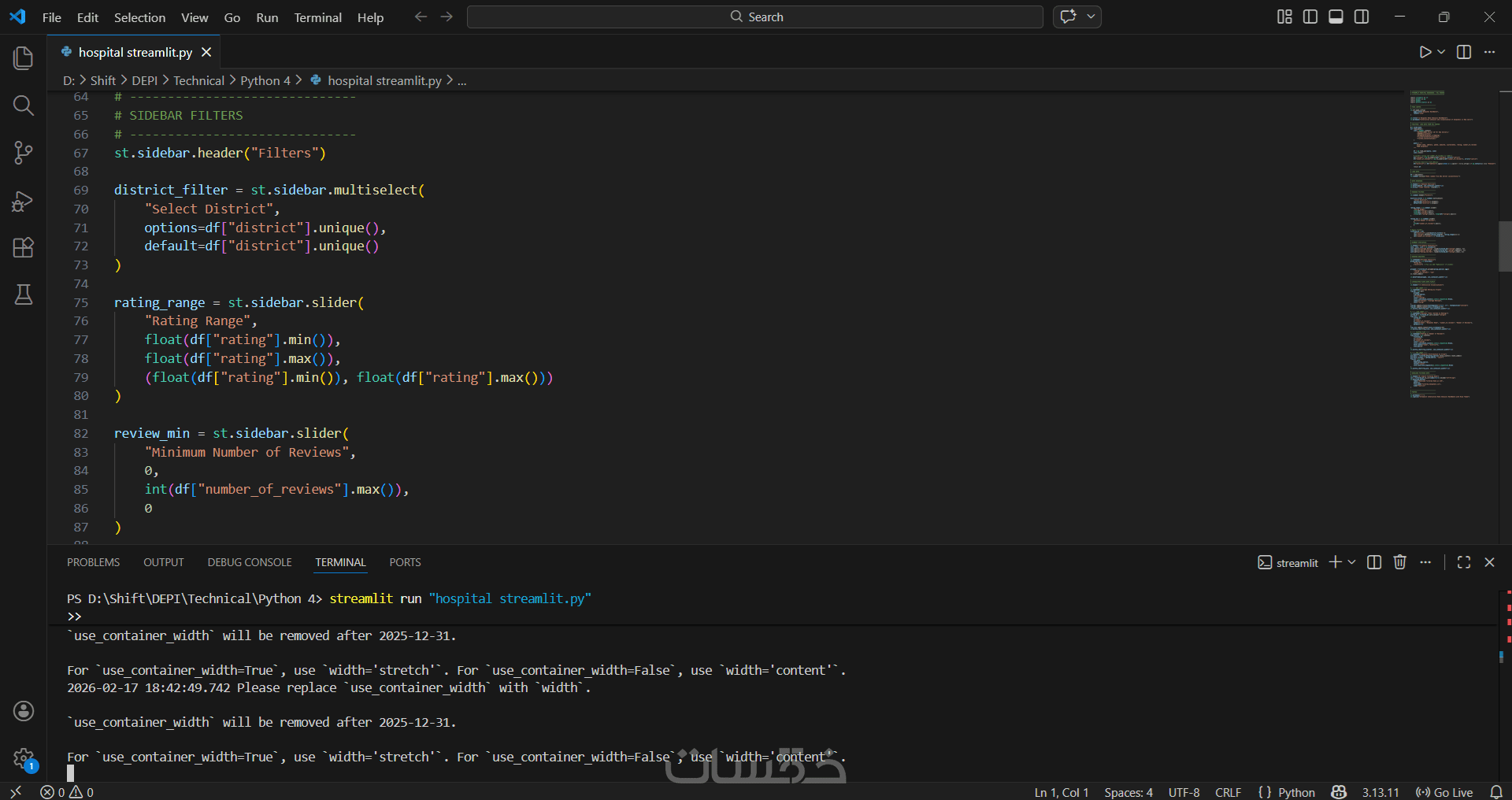Image resolution: width=1512 pixels, height=800 pixels.
Task: Go forward with the navigation arrow
Action: click(447, 17)
